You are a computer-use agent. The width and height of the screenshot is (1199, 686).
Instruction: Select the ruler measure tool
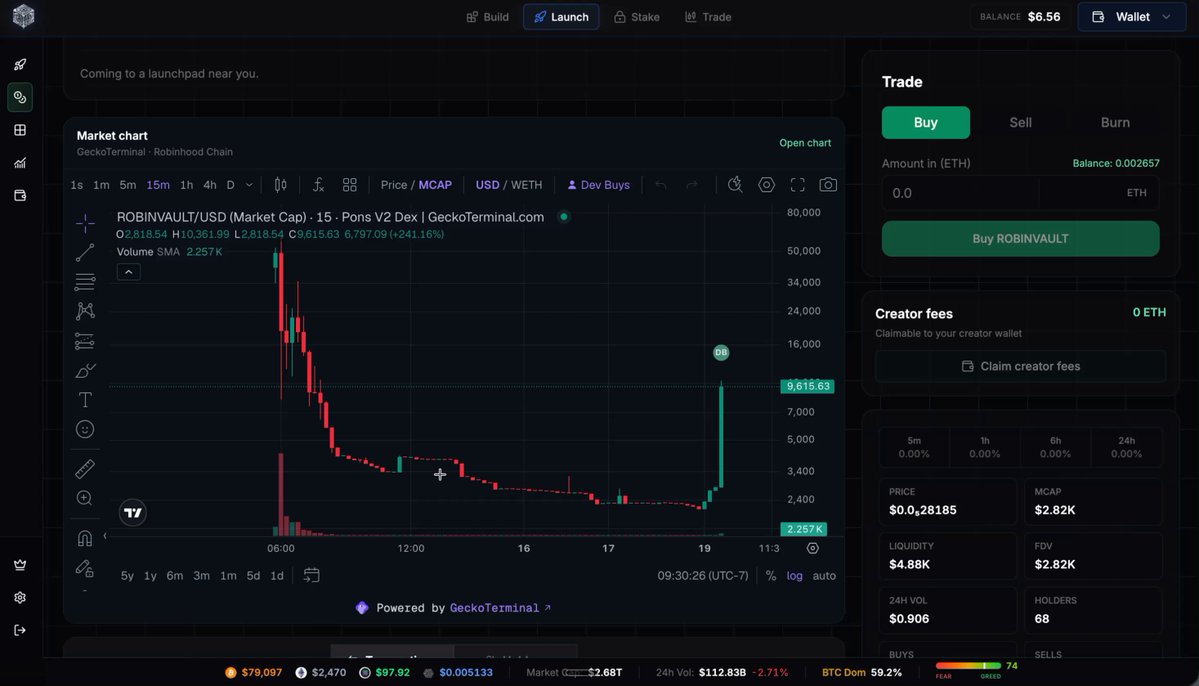click(x=85, y=468)
